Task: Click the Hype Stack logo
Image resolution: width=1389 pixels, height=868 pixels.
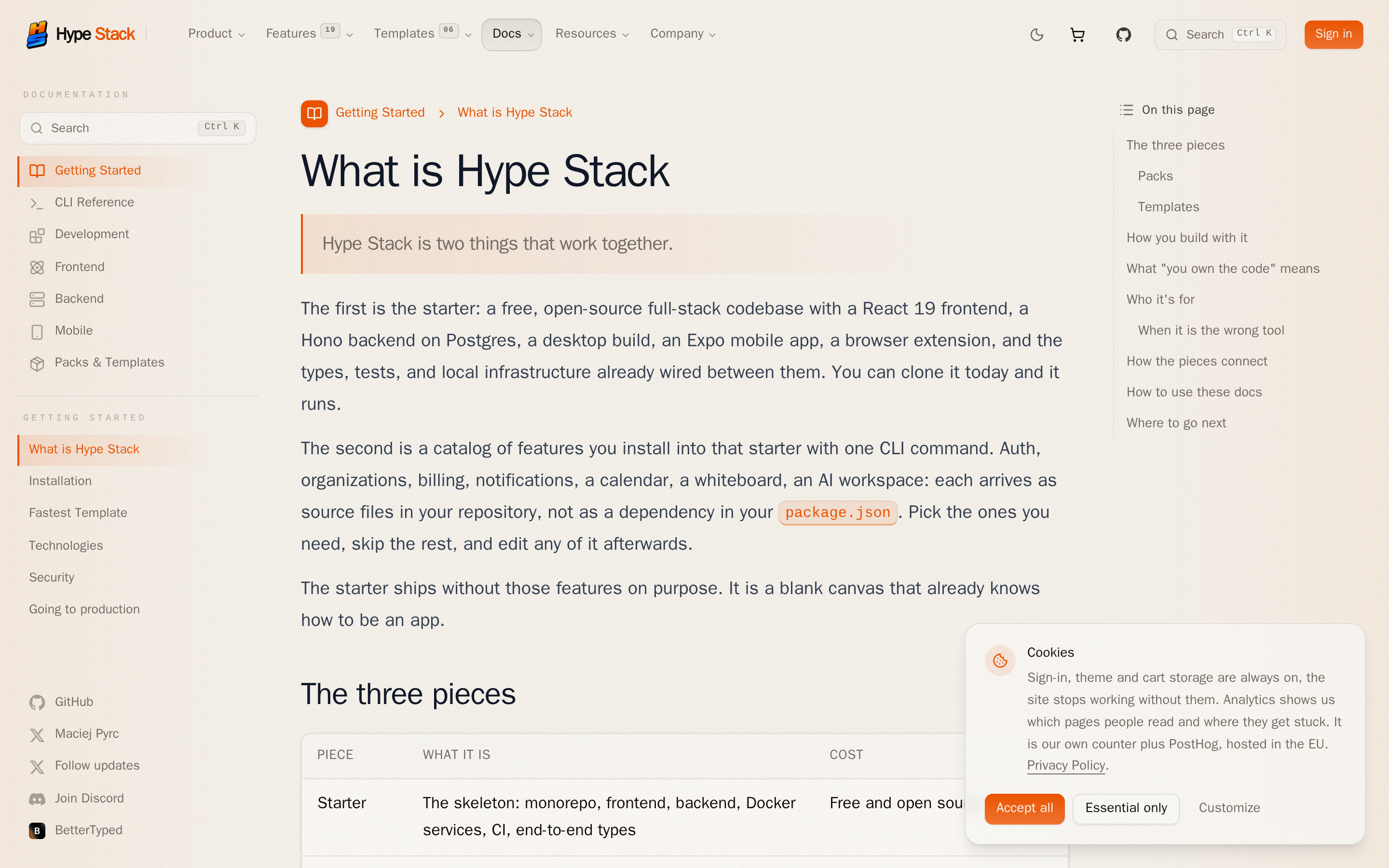Action: (81, 34)
